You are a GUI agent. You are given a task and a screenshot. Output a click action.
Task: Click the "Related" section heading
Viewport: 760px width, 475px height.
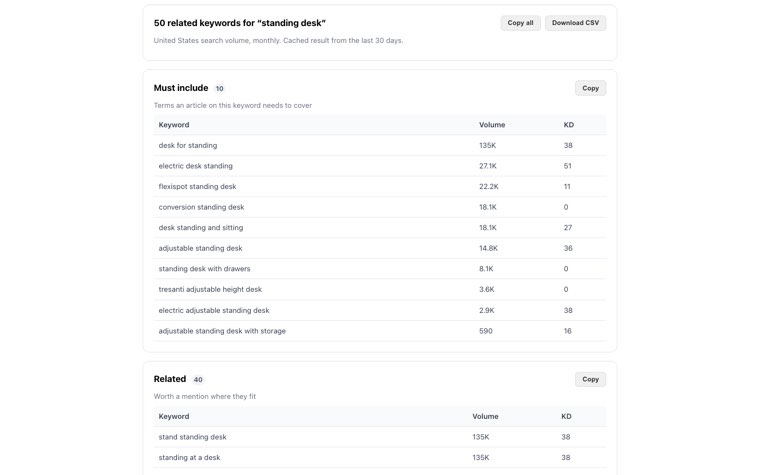tap(170, 379)
